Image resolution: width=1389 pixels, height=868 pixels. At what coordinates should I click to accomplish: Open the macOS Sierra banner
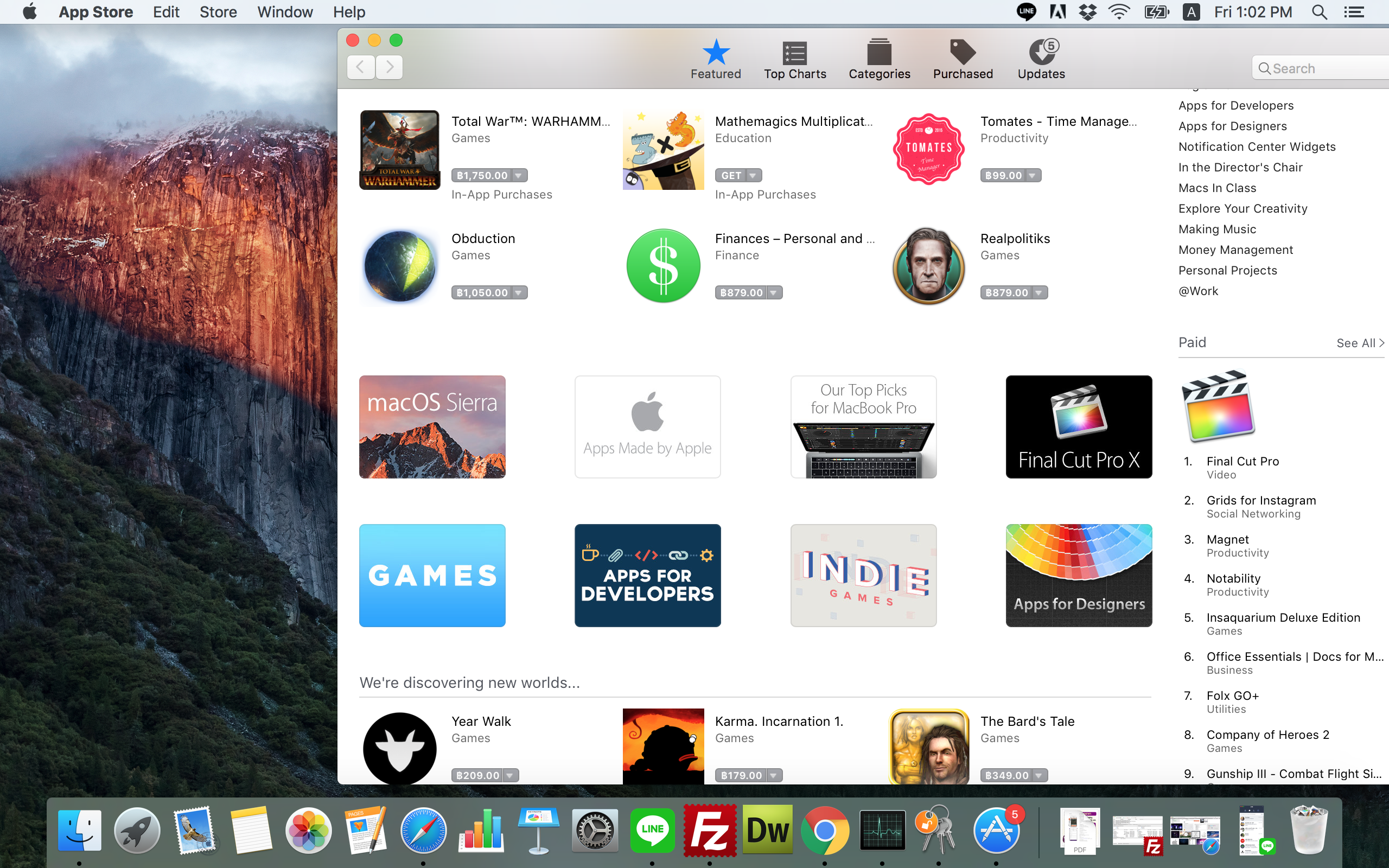pos(432,426)
